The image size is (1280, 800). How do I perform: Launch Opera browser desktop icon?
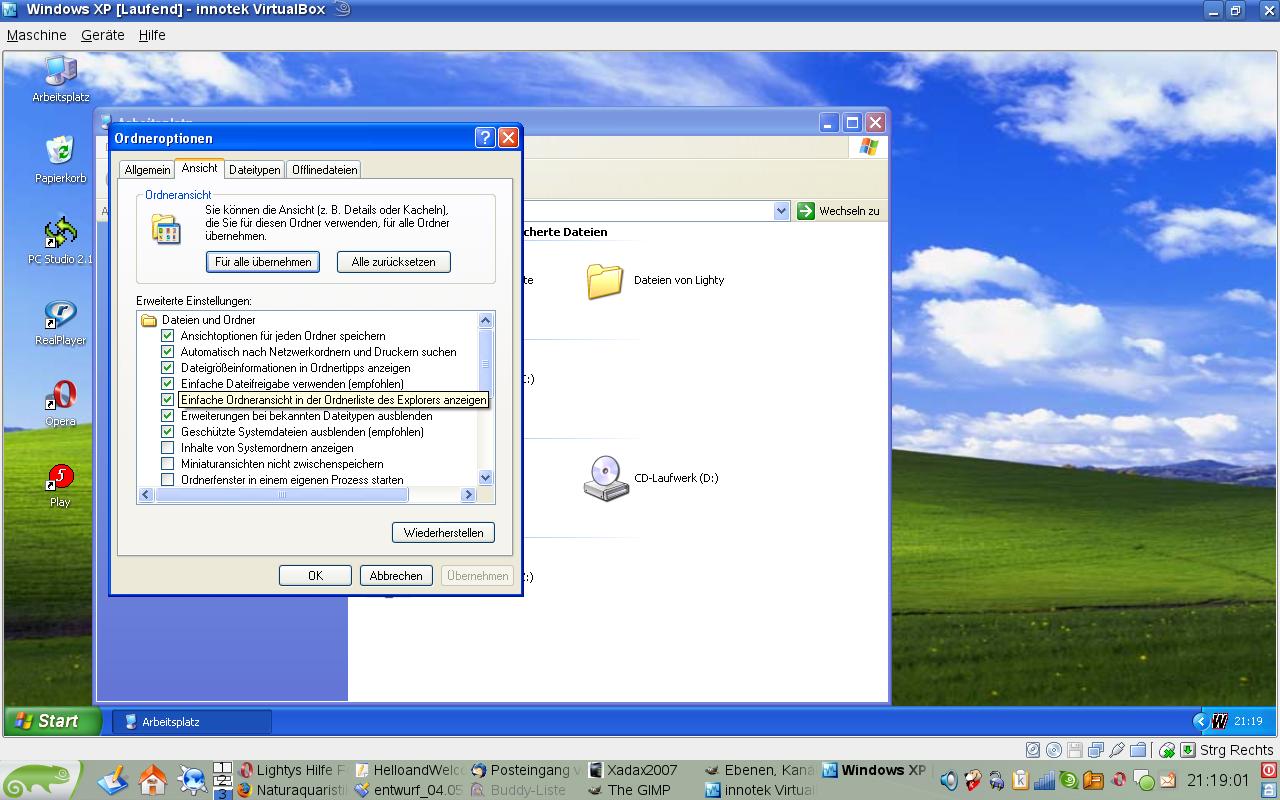coord(60,396)
